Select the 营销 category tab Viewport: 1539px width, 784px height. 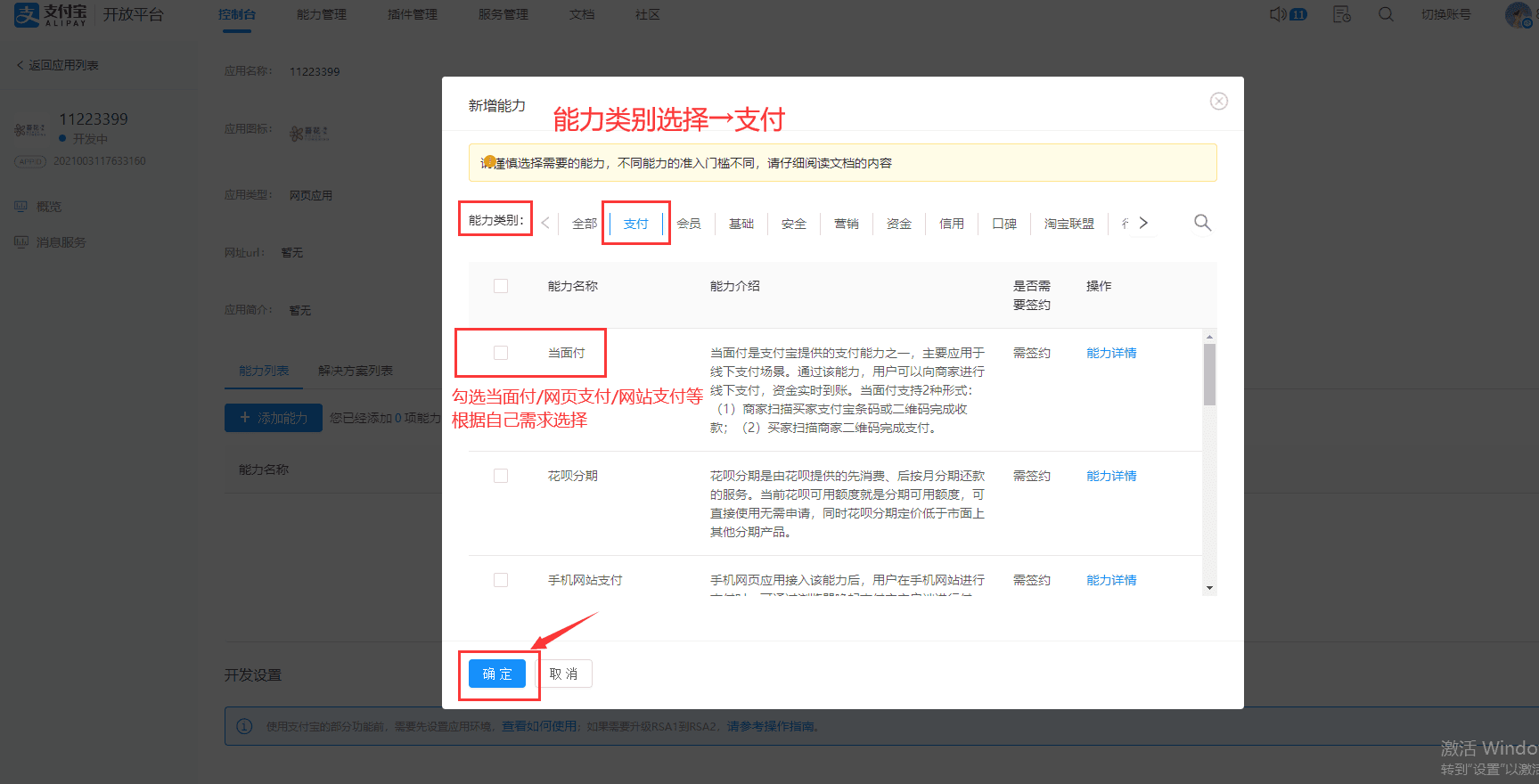coord(847,224)
